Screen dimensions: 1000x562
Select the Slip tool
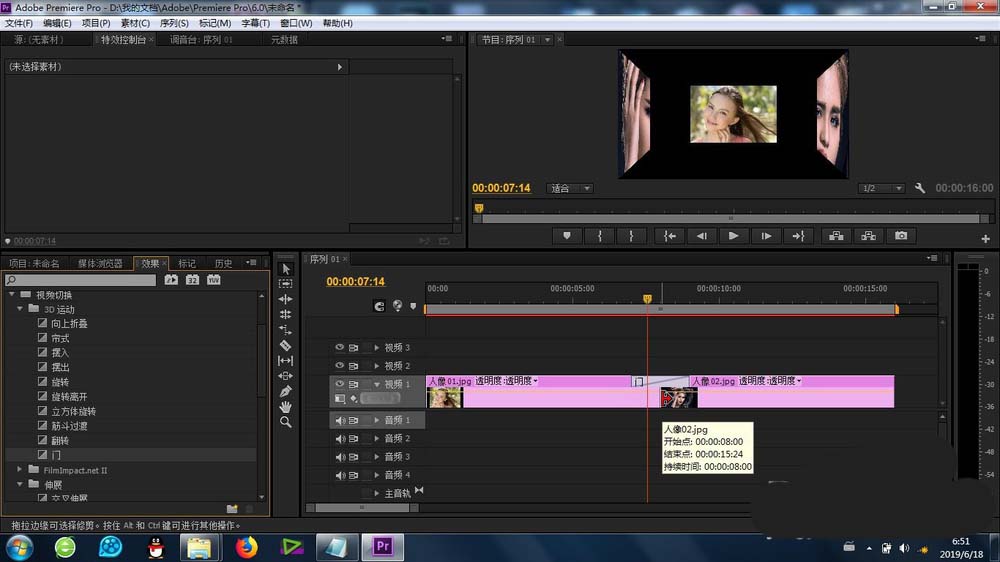tap(286, 360)
